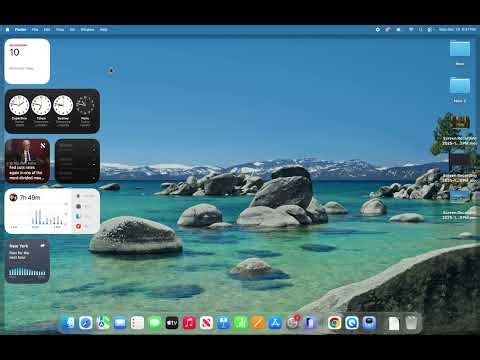The image size is (480, 360).
Task: Open Control Center from menu bar
Action: pos(430,29)
